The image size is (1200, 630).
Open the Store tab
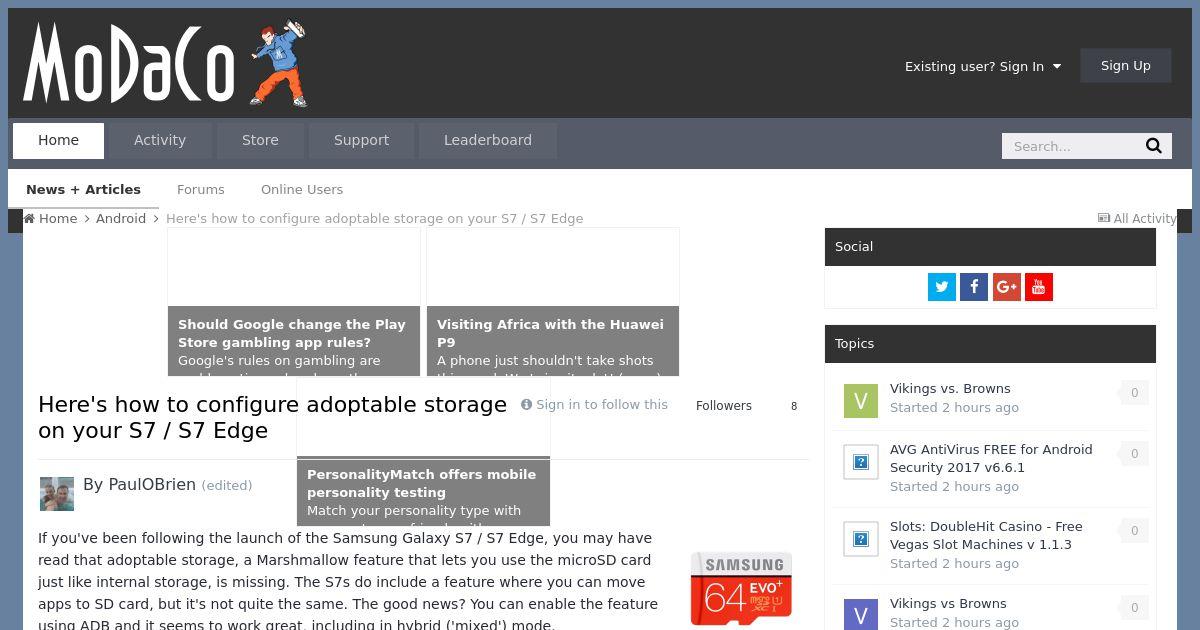(x=260, y=140)
